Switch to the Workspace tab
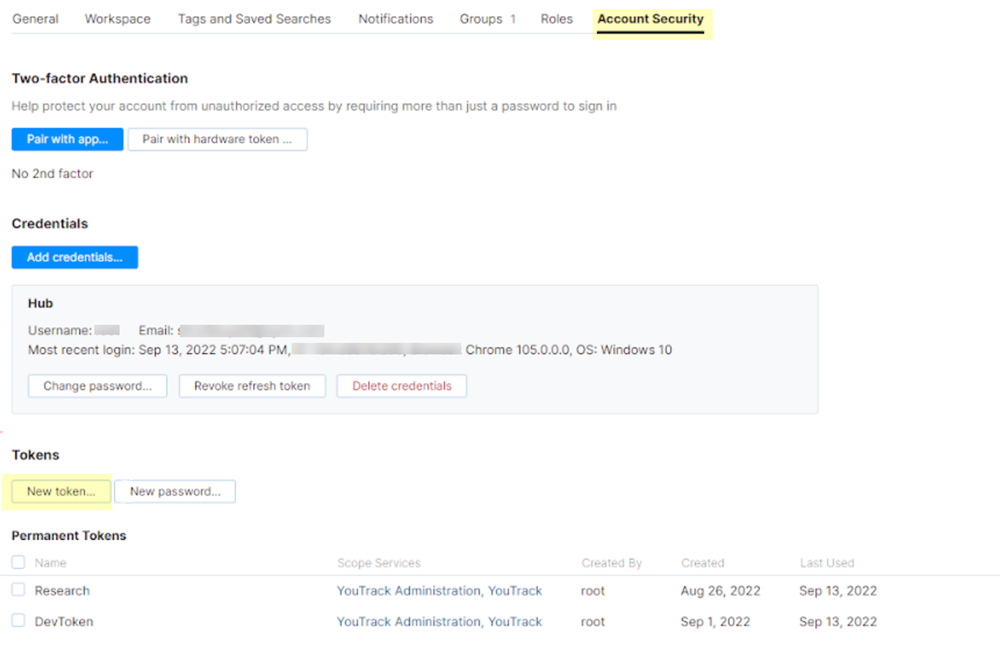 click(118, 19)
